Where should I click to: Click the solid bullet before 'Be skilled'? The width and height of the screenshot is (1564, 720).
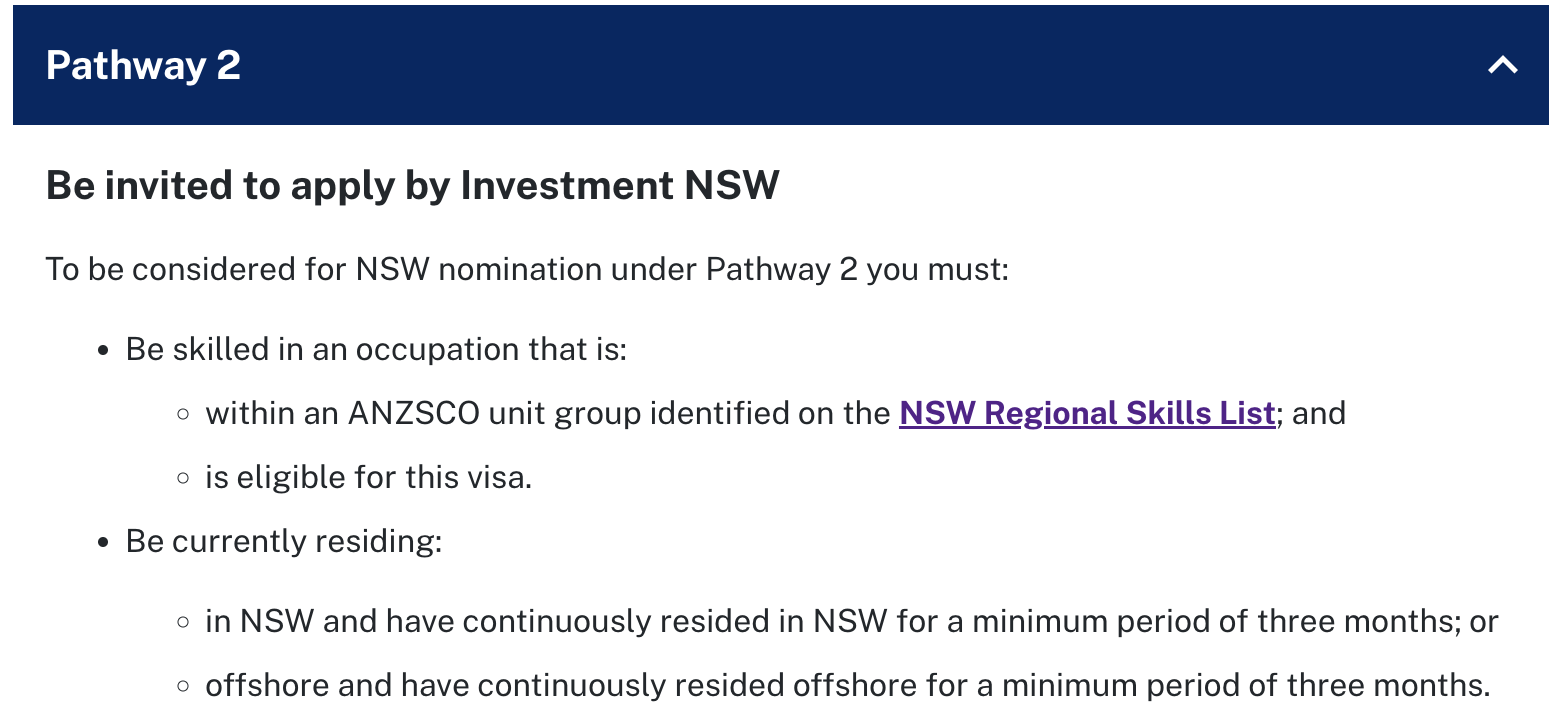coord(102,351)
